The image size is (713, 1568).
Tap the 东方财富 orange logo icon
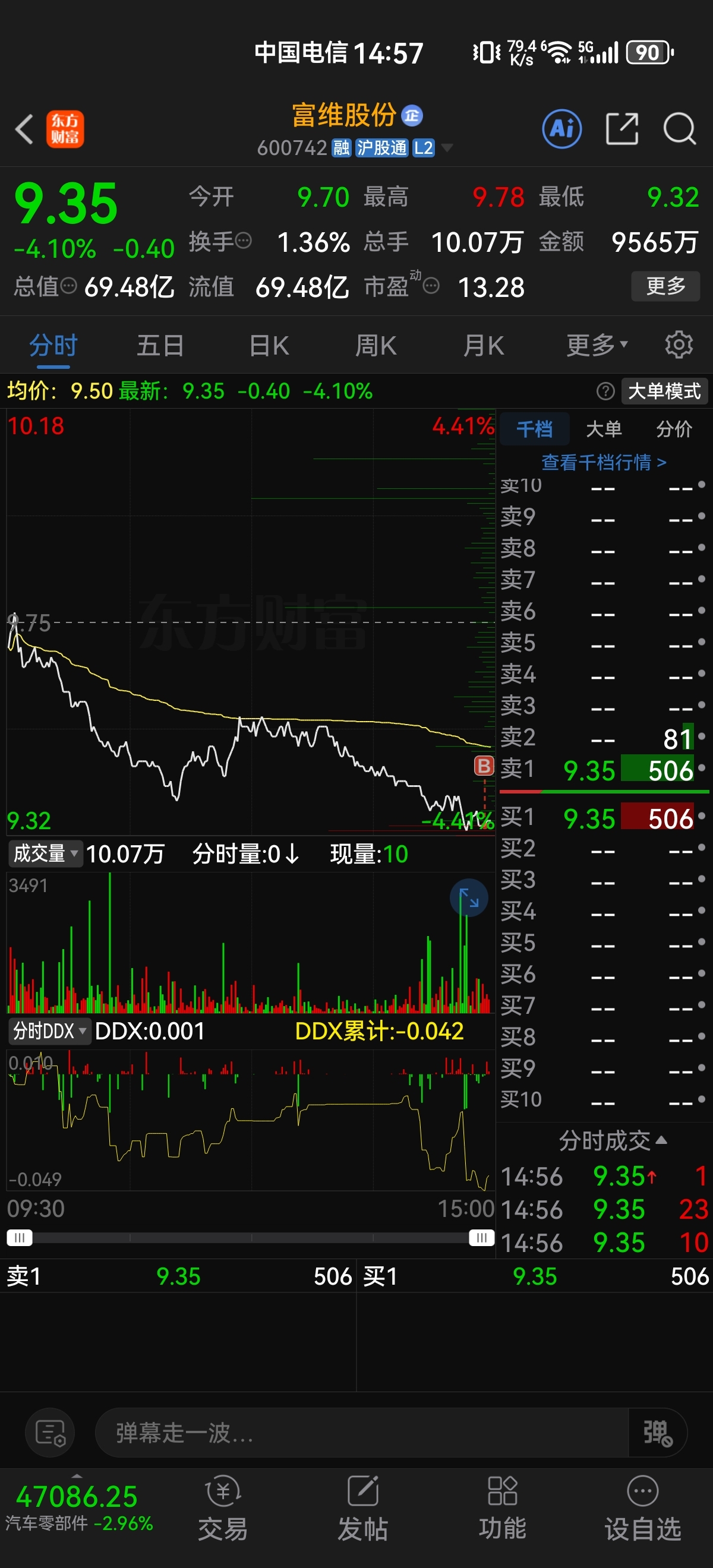tap(65, 129)
